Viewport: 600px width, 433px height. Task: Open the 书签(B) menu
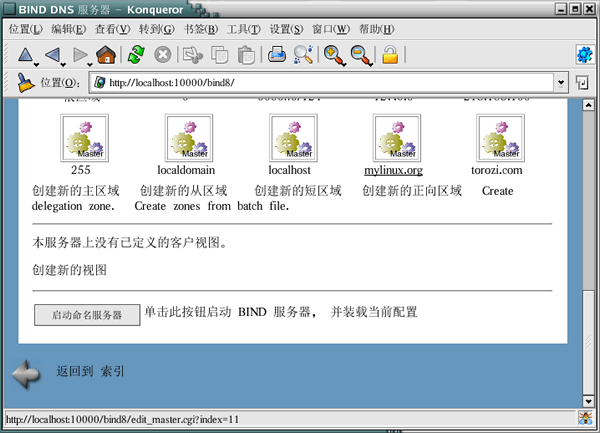coord(201,29)
